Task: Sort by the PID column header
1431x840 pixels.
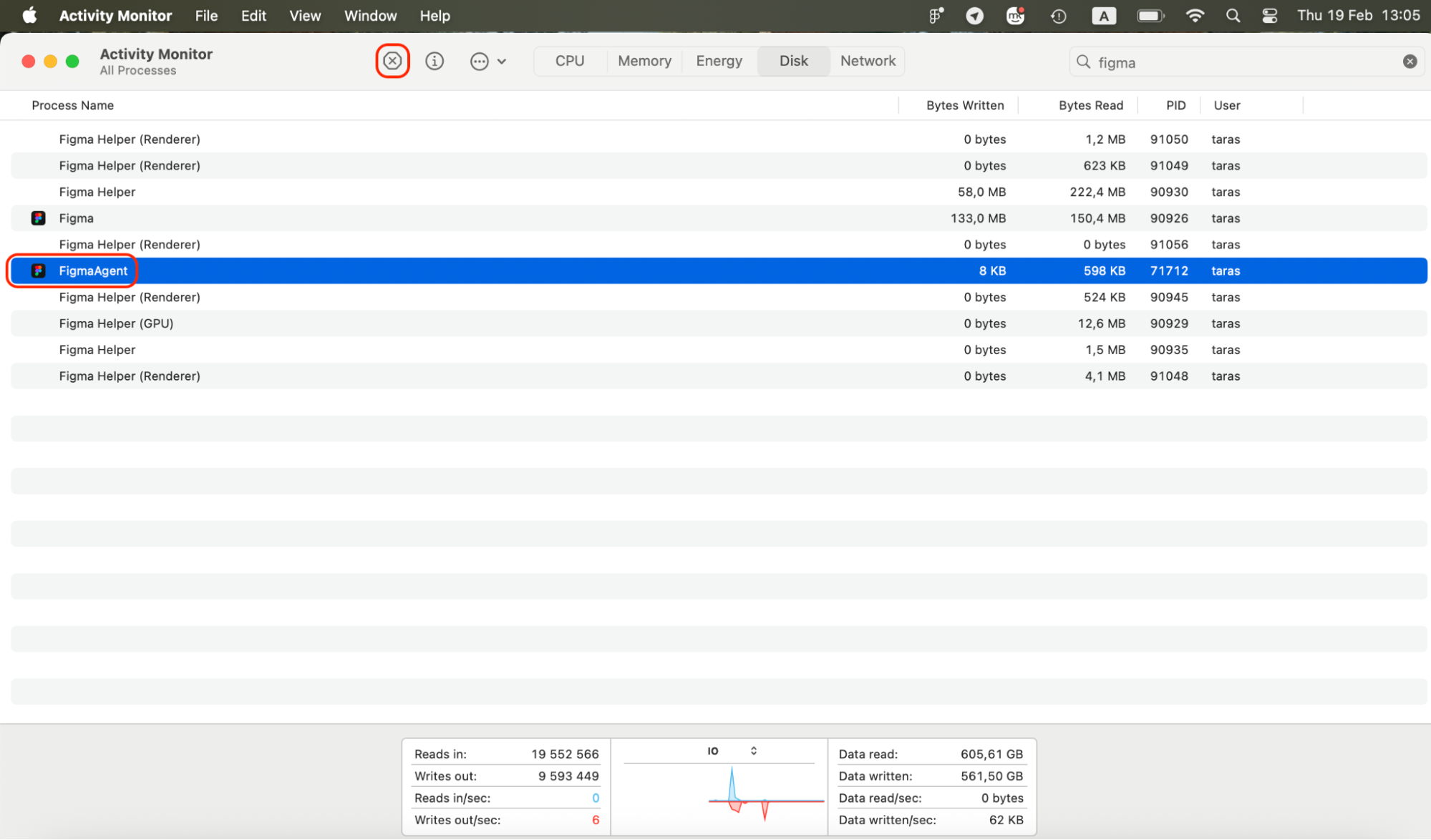Action: (x=1175, y=105)
